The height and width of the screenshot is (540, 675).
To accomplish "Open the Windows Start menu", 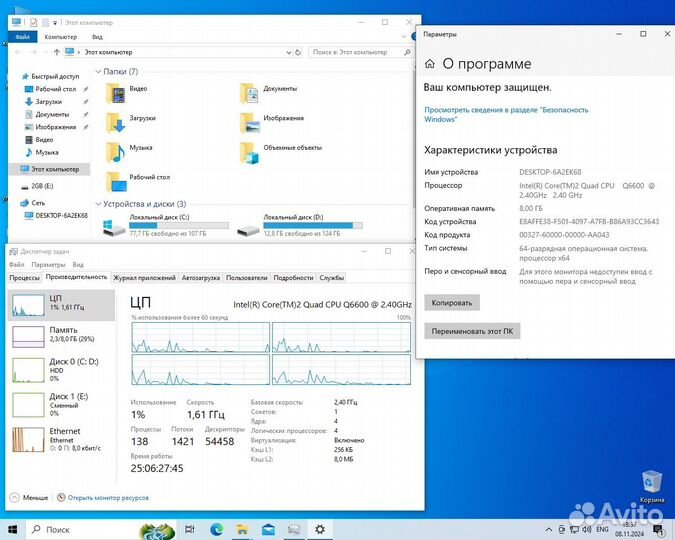I will tap(13, 528).
